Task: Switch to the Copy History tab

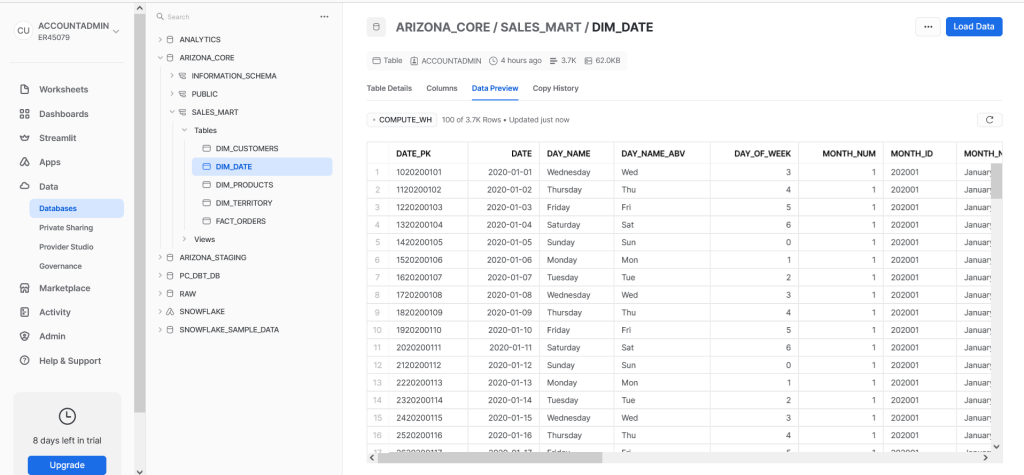Action: [x=555, y=88]
